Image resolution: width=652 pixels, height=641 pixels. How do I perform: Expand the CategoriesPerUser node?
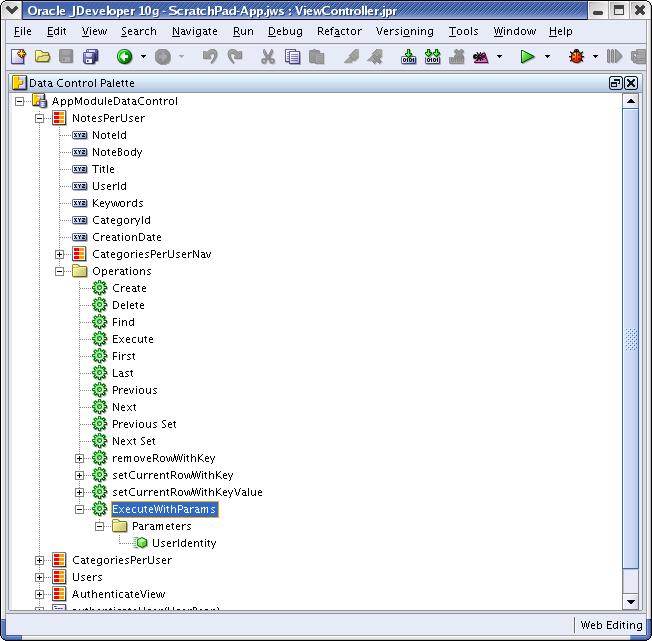pyautogui.click(x=40, y=560)
